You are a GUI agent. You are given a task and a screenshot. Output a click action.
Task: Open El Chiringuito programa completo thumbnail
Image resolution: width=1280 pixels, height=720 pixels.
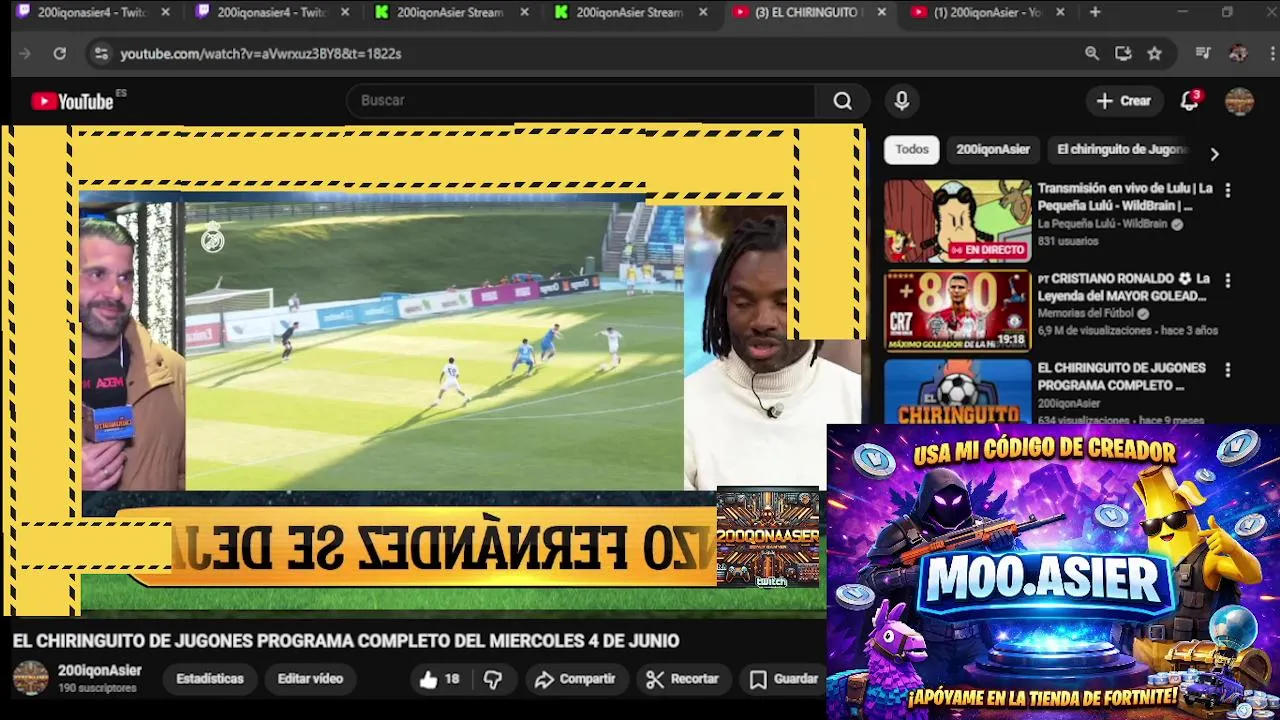click(957, 392)
